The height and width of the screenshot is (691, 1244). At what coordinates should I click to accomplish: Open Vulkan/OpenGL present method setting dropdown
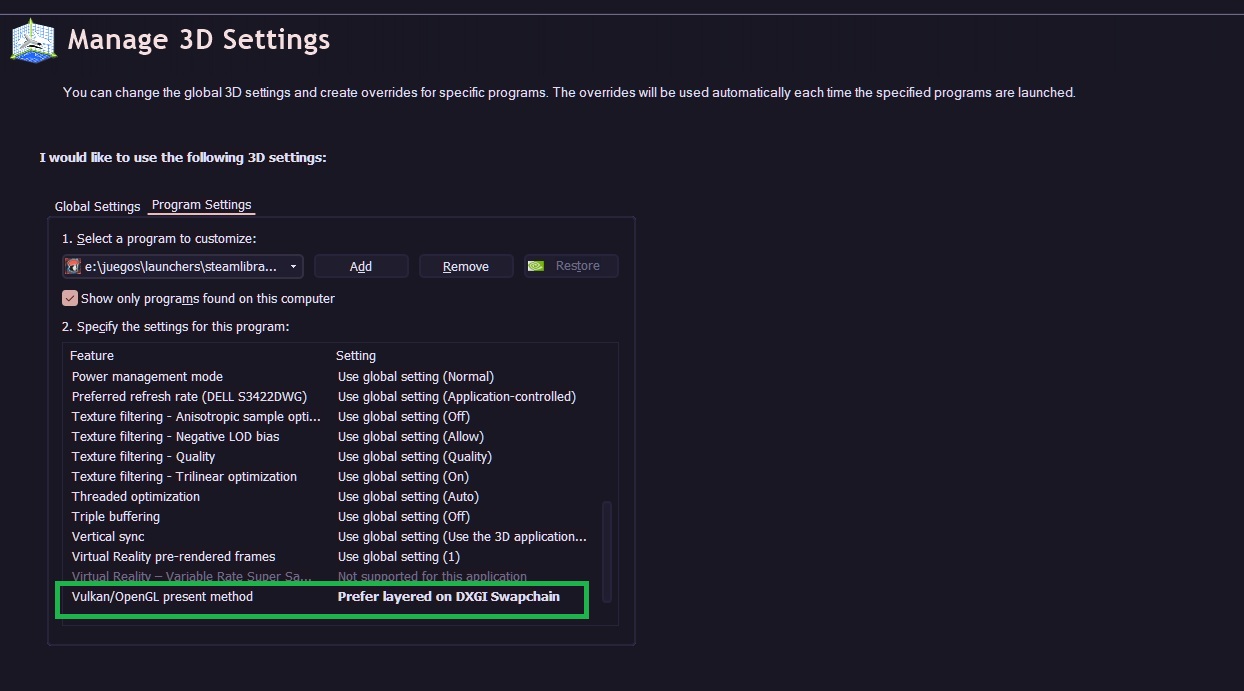pos(448,597)
